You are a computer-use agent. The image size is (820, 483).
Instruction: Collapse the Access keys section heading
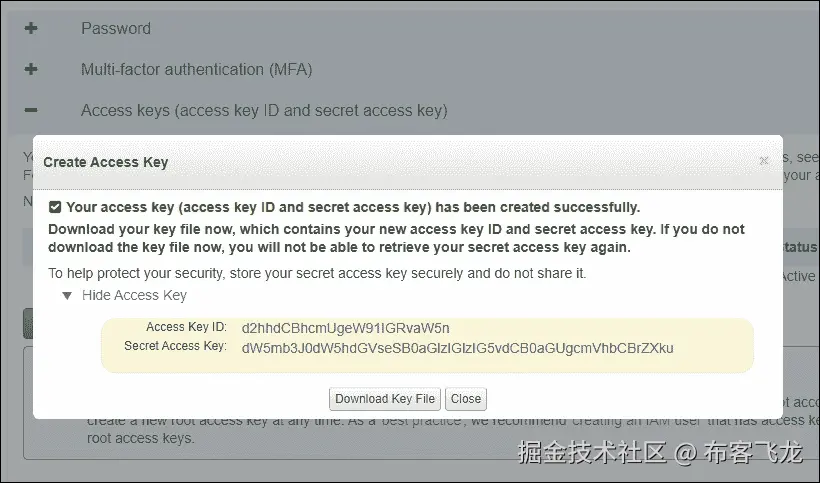(x=264, y=110)
